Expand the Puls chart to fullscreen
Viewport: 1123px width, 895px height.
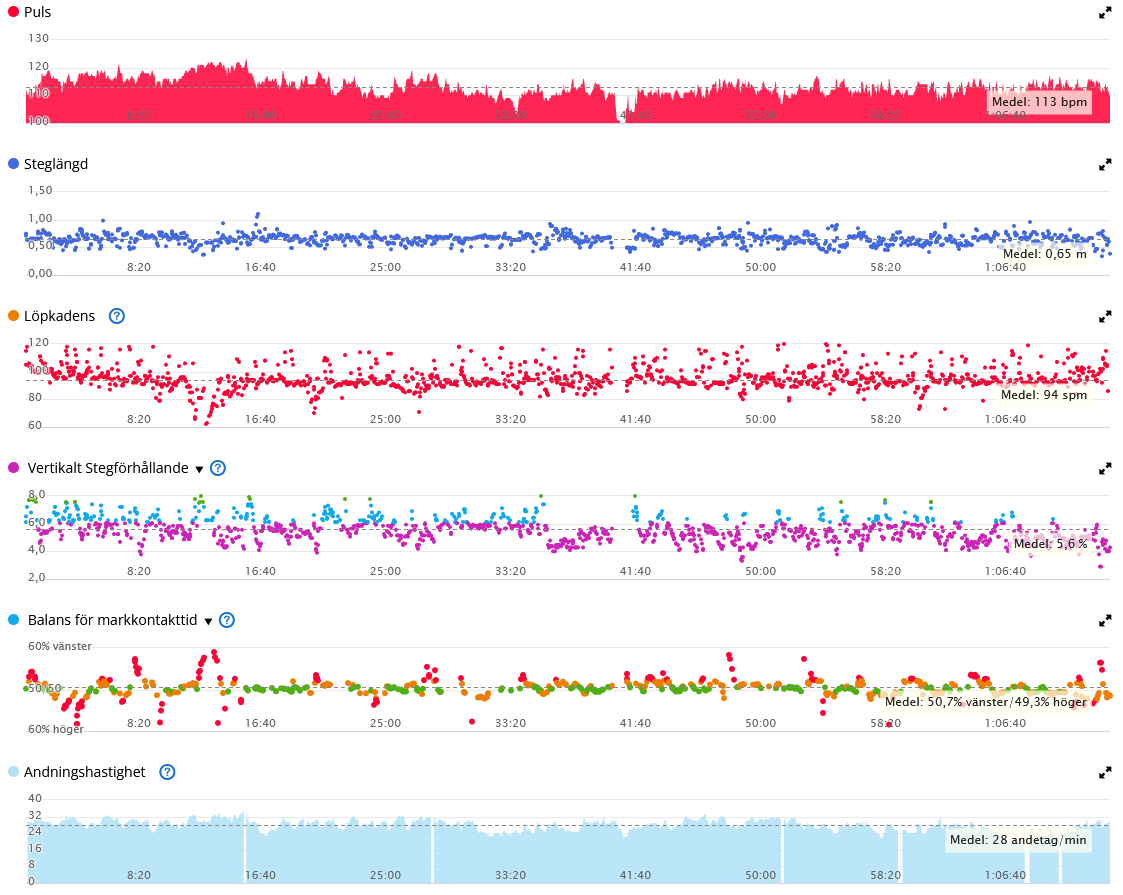click(1105, 13)
